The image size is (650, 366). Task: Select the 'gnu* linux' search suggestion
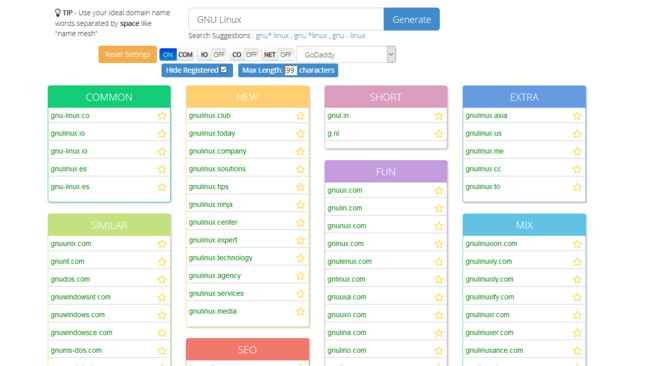[x=272, y=36]
